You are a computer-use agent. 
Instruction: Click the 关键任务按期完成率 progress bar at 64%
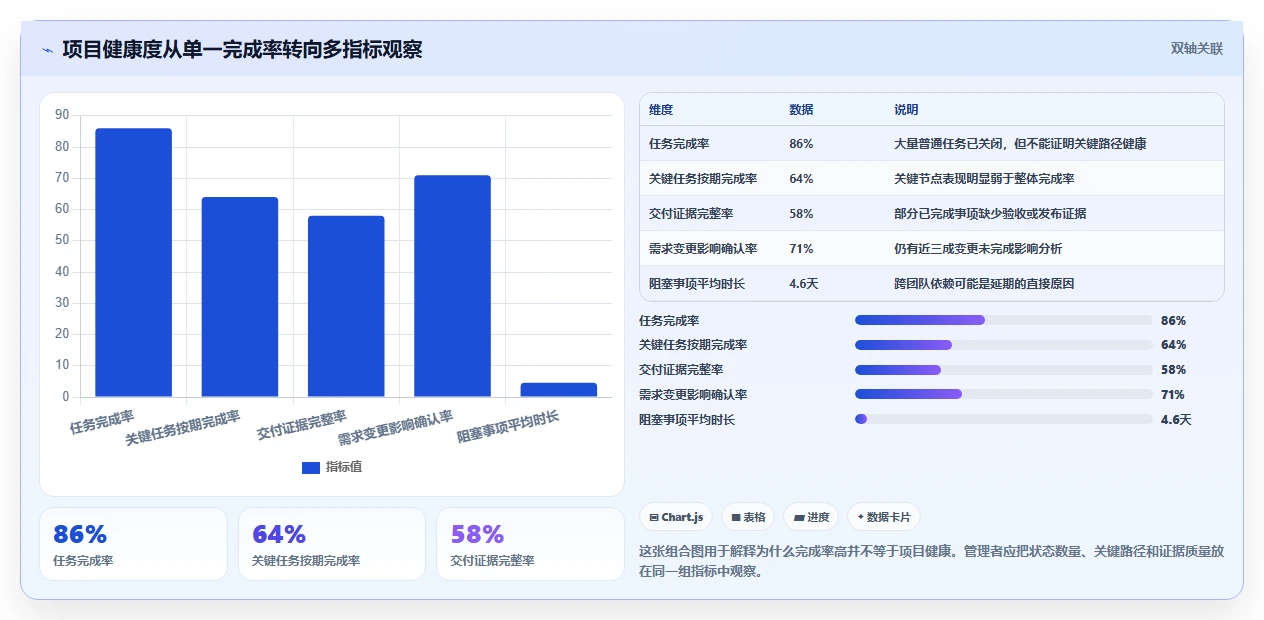click(1004, 345)
